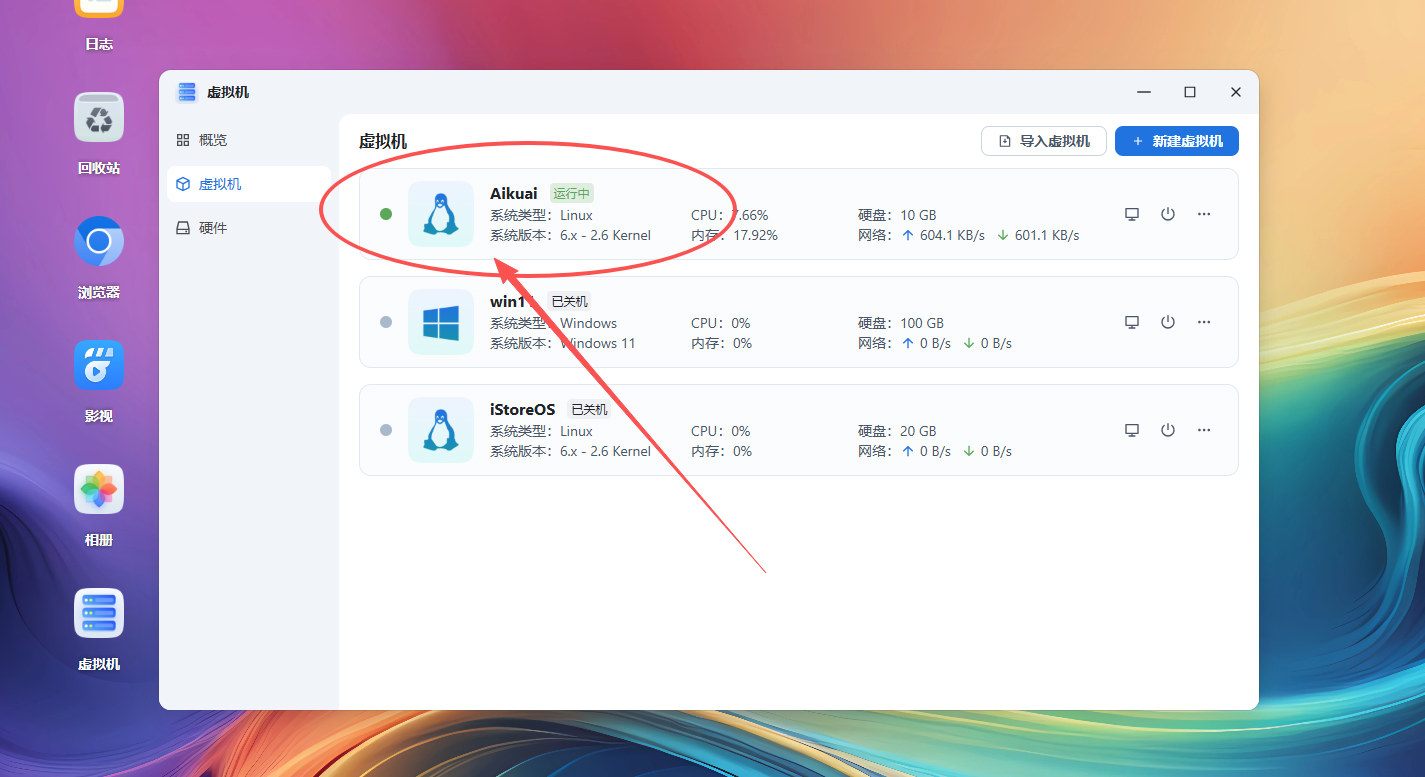
Task: Open more options for iStoreOS
Action: tap(1204, 430)
